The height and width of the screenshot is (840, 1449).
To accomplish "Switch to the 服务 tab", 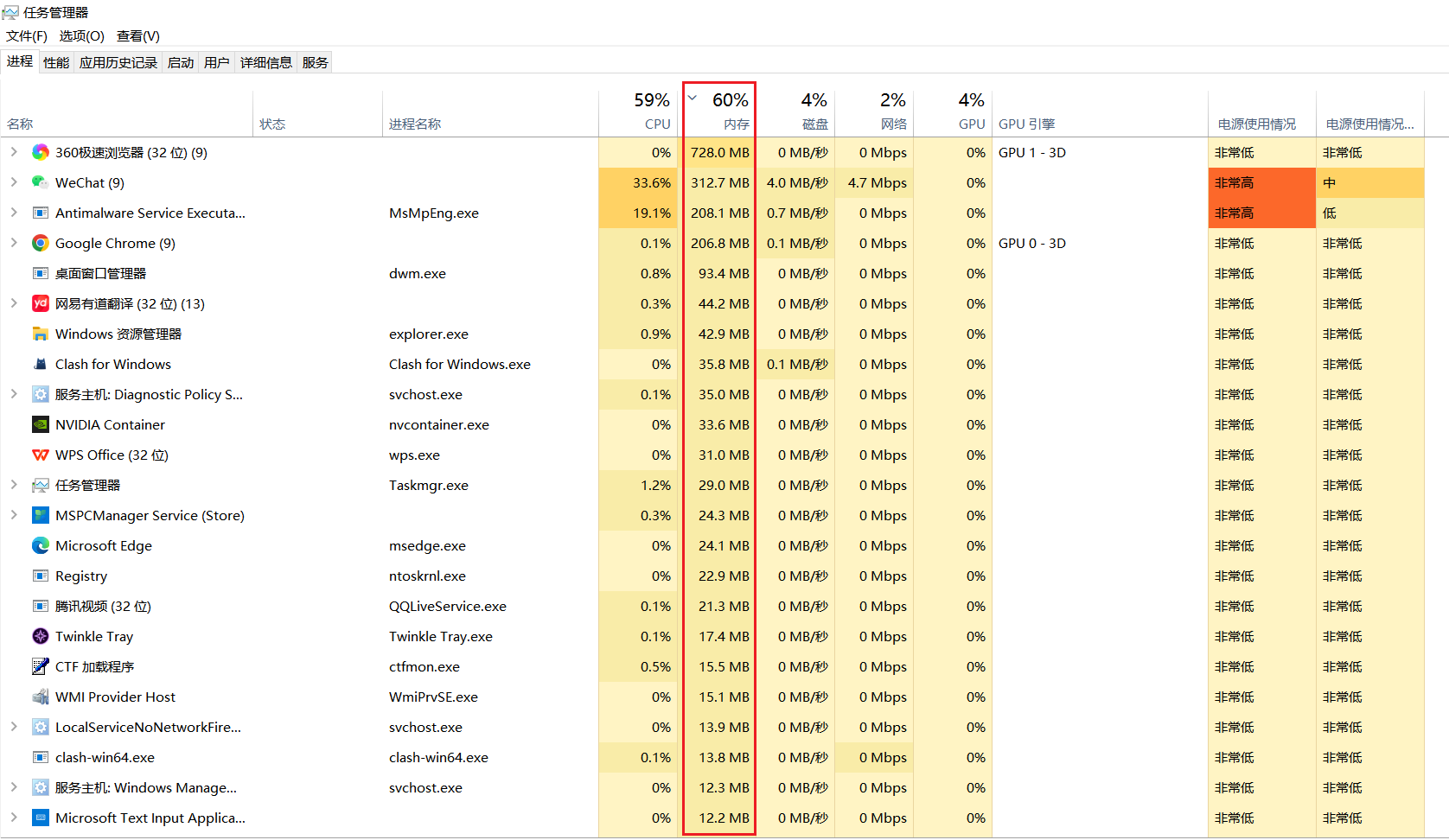I will 316,62.
